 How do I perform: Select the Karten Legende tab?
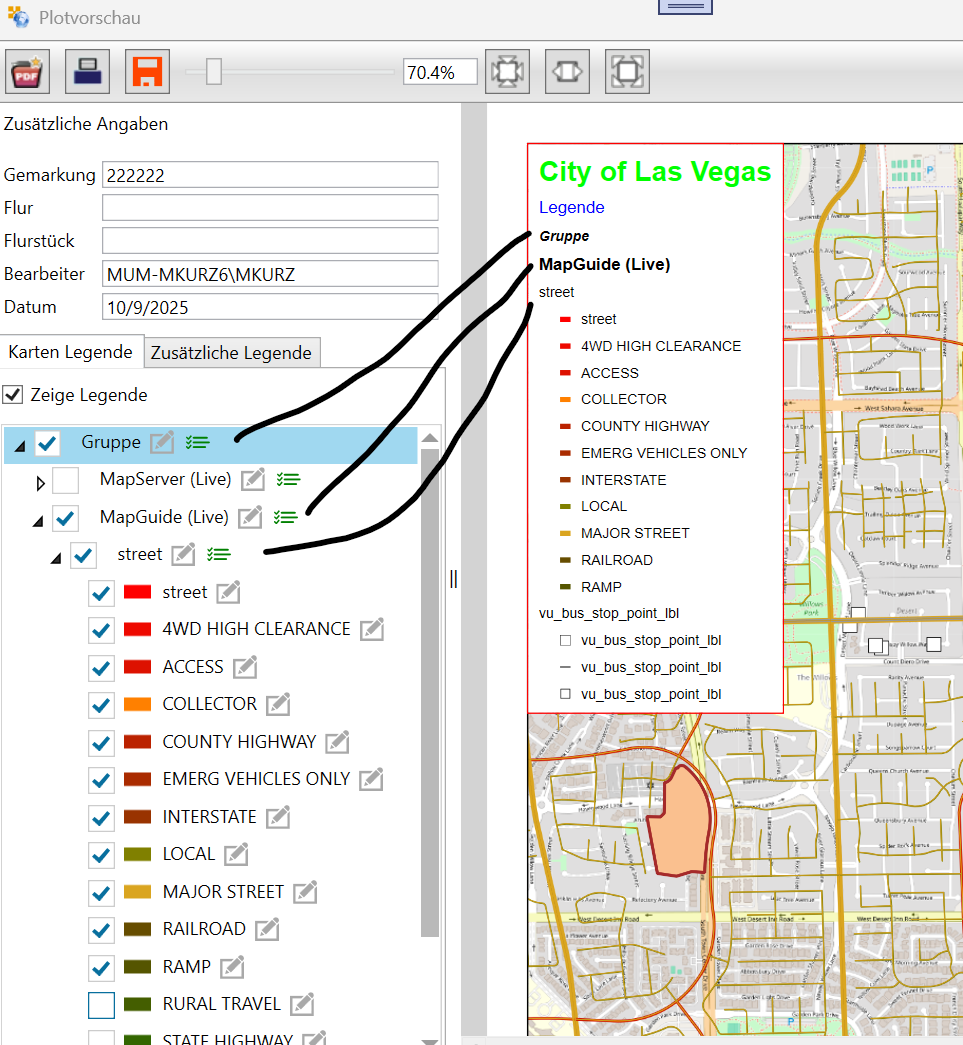pos(71,352)
